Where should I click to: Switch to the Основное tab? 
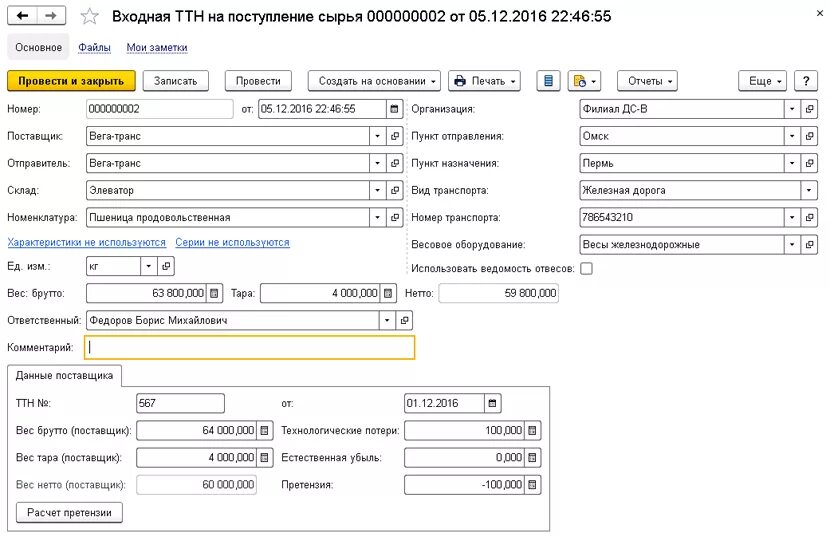tap(38, 47)
